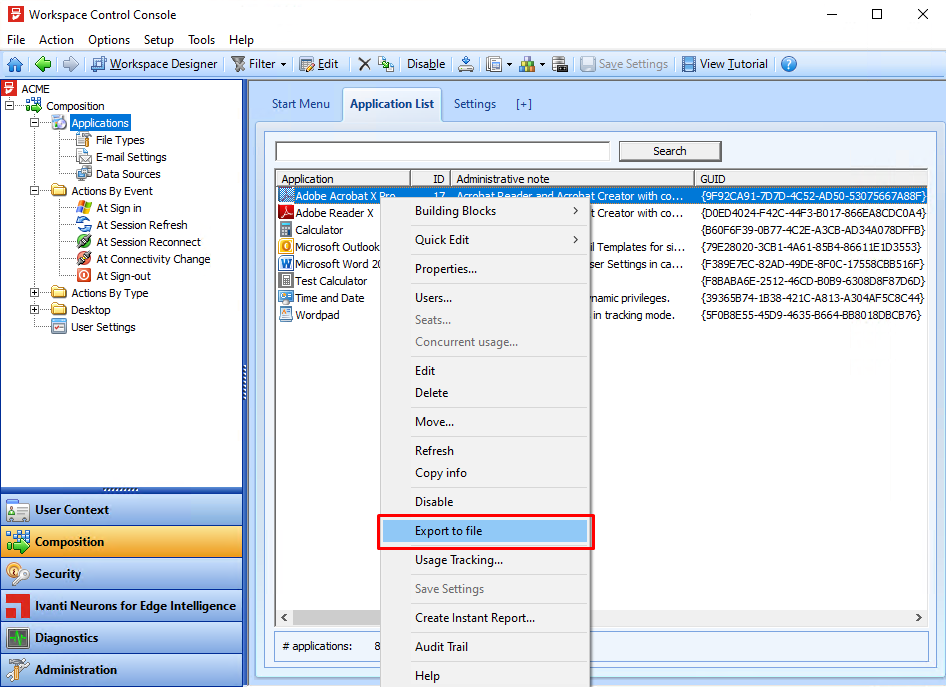Viewport: 946px width, 687px height.
Task: Select E-mail Settings in the tree
Action: click(x=131, y=157)
